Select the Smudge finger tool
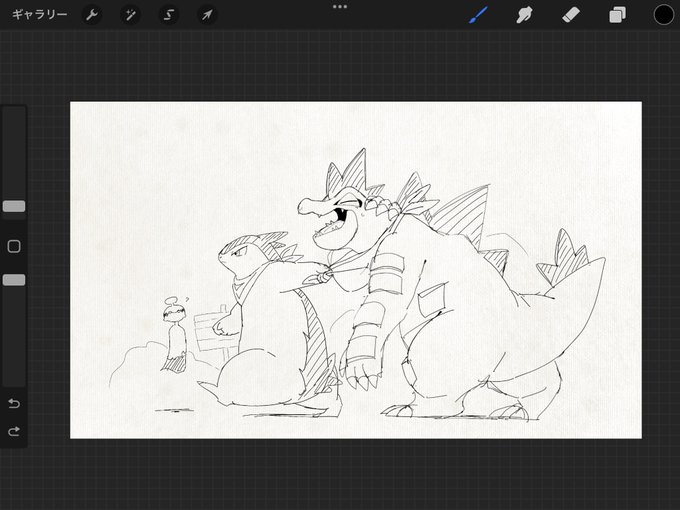Viewport: 680px width, 510px height. click(x=524, y=15)
